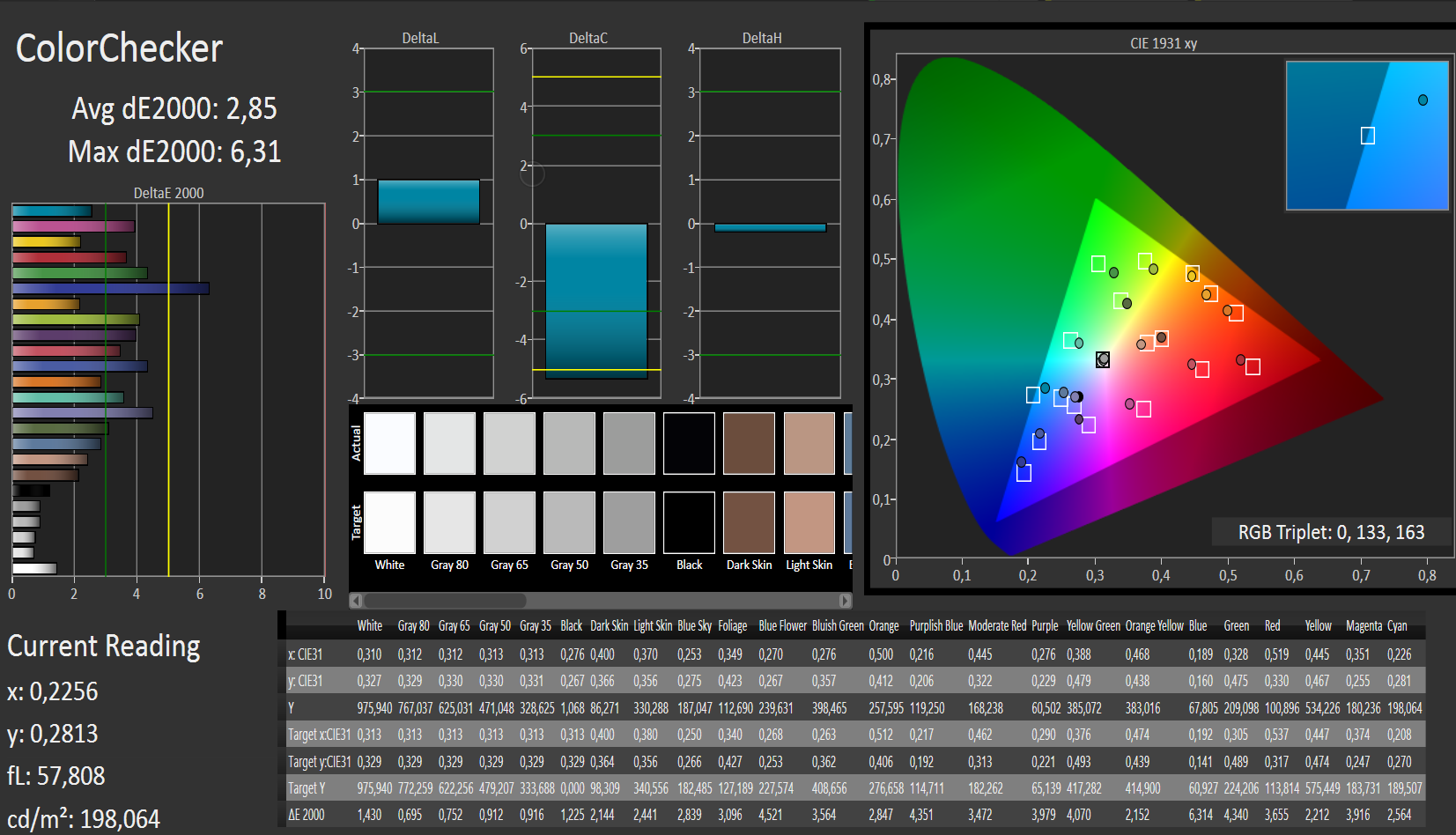Click the 'Gray 80' column header in the table

point(413,626)
